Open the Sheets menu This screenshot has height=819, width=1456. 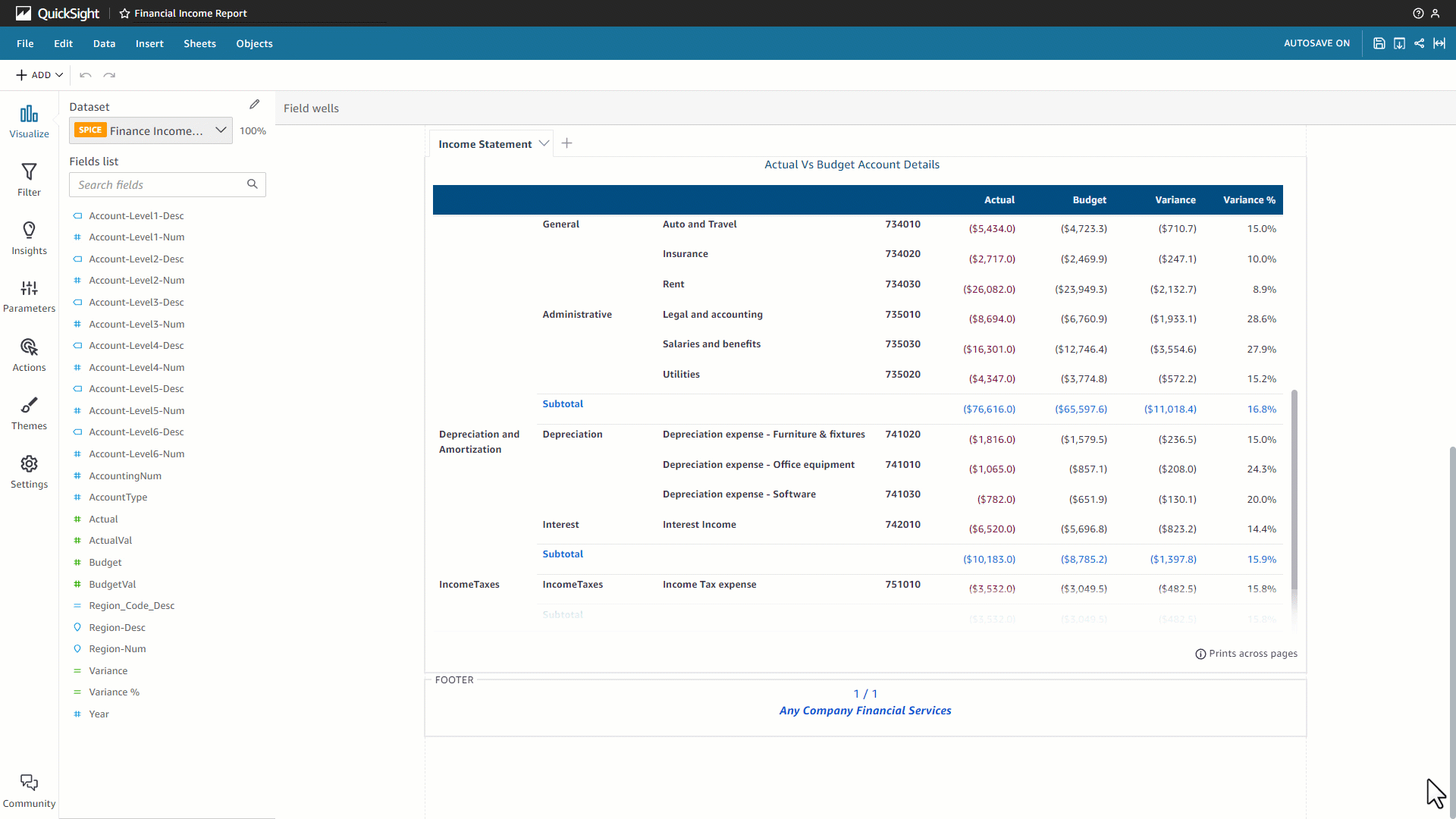pos(199,43)
